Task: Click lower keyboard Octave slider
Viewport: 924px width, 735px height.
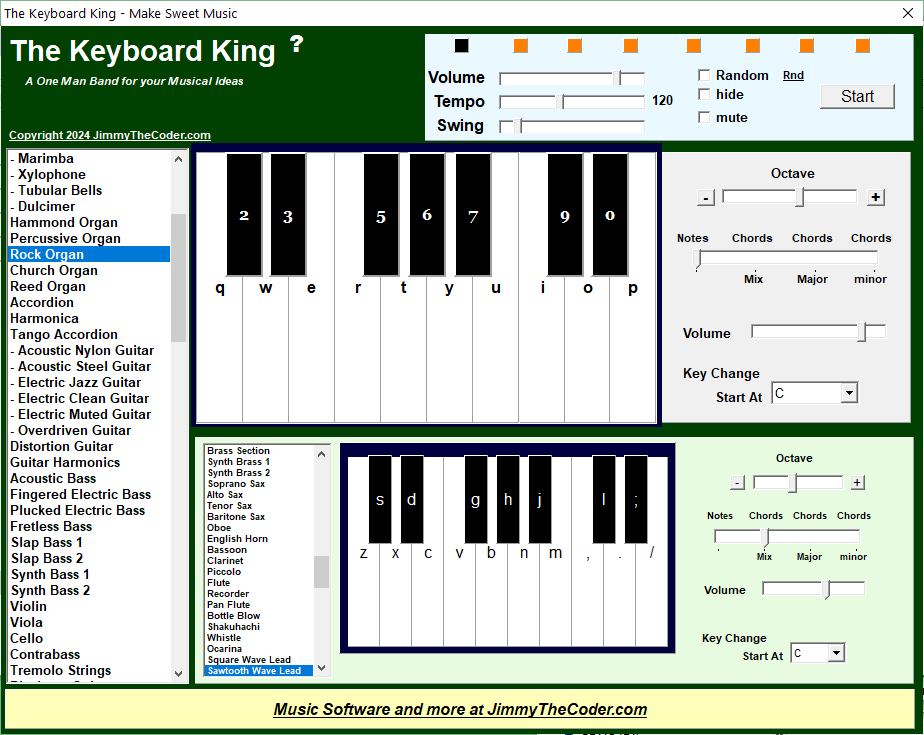Action: point(798,483)
